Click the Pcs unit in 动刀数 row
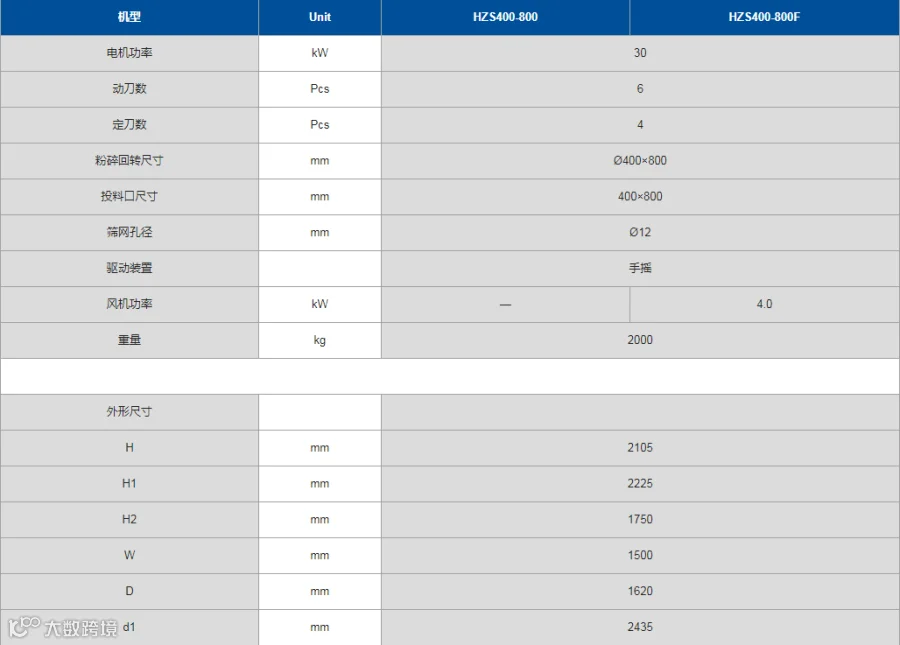Viewport: 900px width, 645px height. [x=320, y=88]
